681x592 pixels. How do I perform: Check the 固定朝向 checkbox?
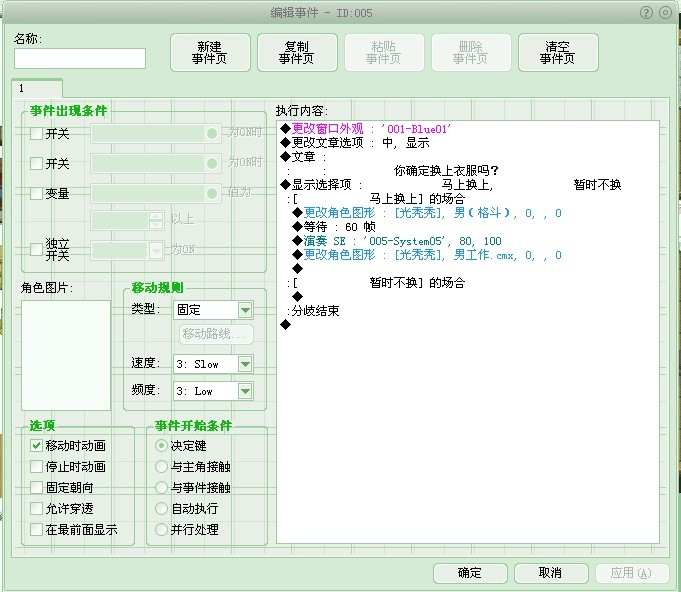click(36, 487)
